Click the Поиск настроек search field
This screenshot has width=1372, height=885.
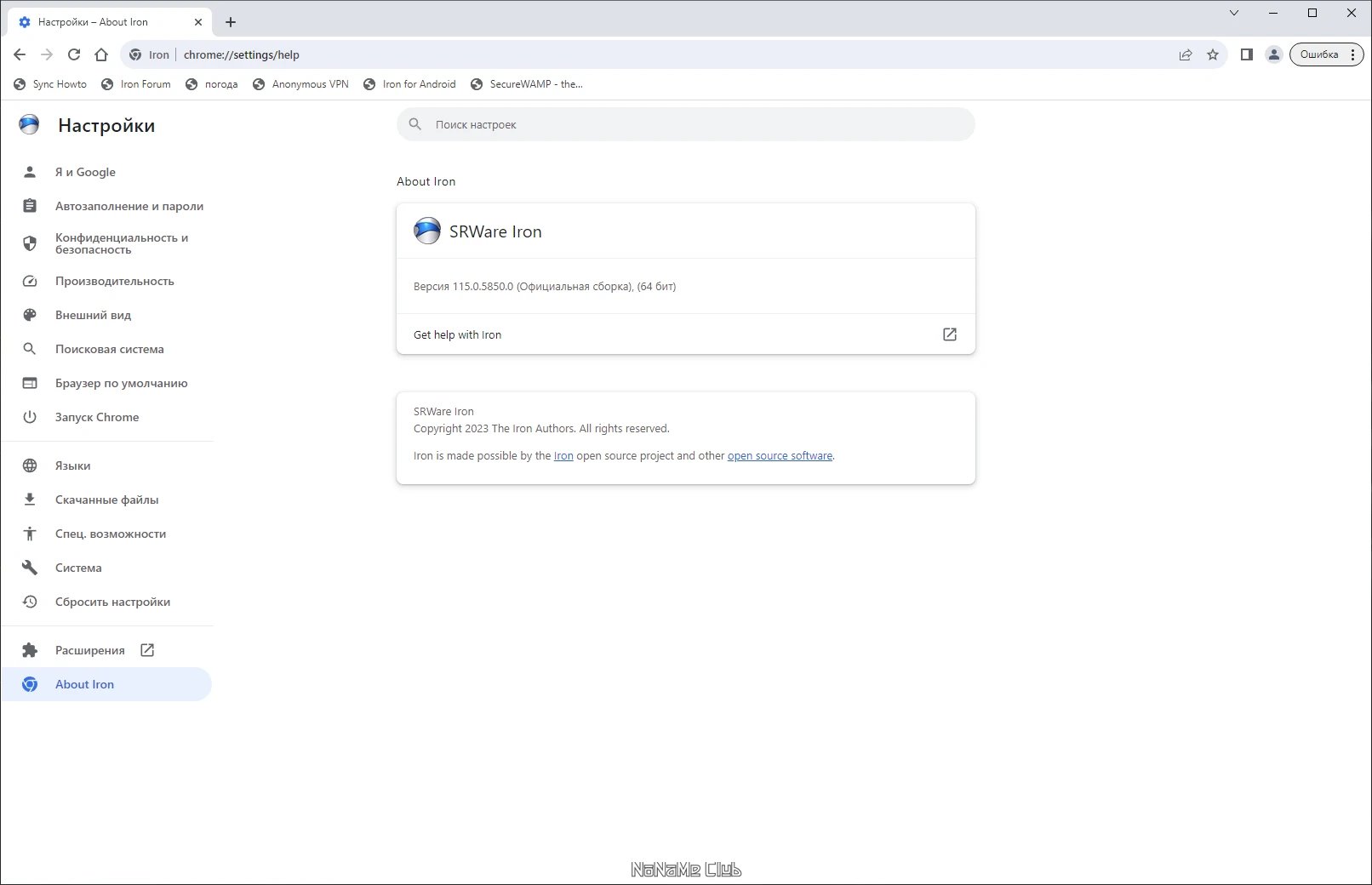(x=686, y=124)
